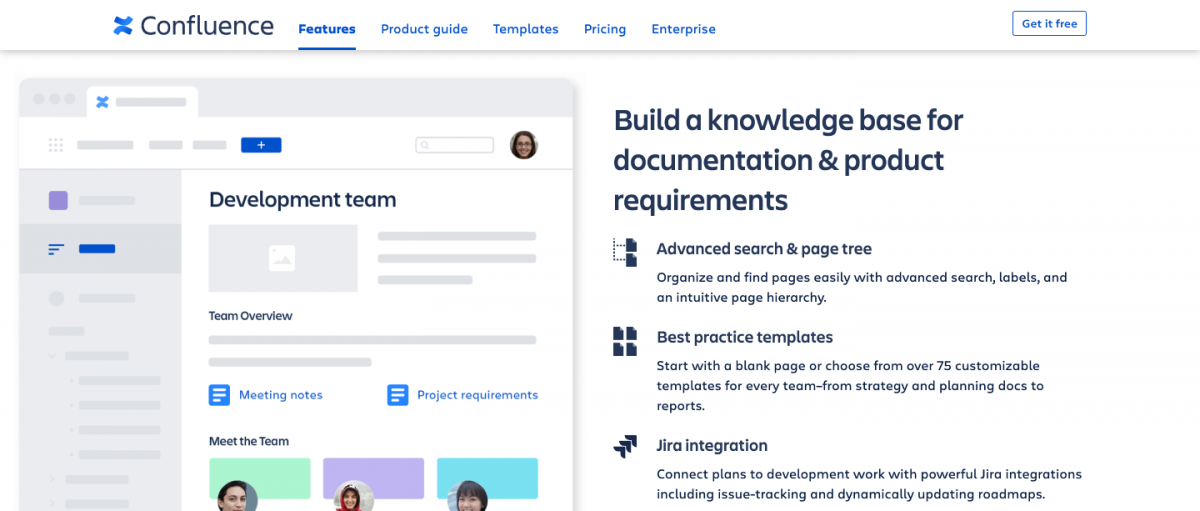Click the Meet the Team heading
Image resolution: width=1200 pixels, height=511 pixels.
[248, 441]
